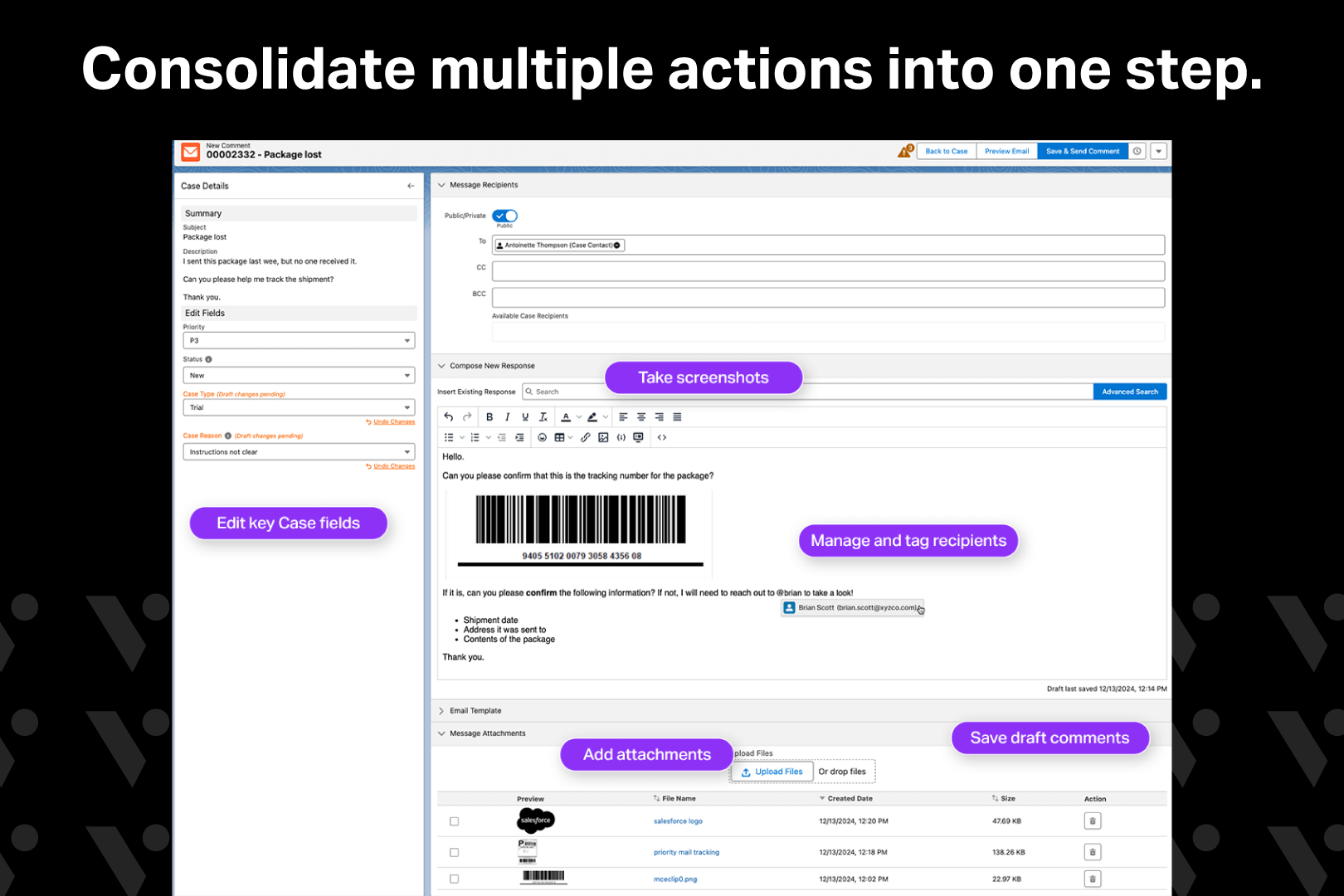Toggle italic formatting
The width and height of the screenshot is (1344, 896).
507,417
